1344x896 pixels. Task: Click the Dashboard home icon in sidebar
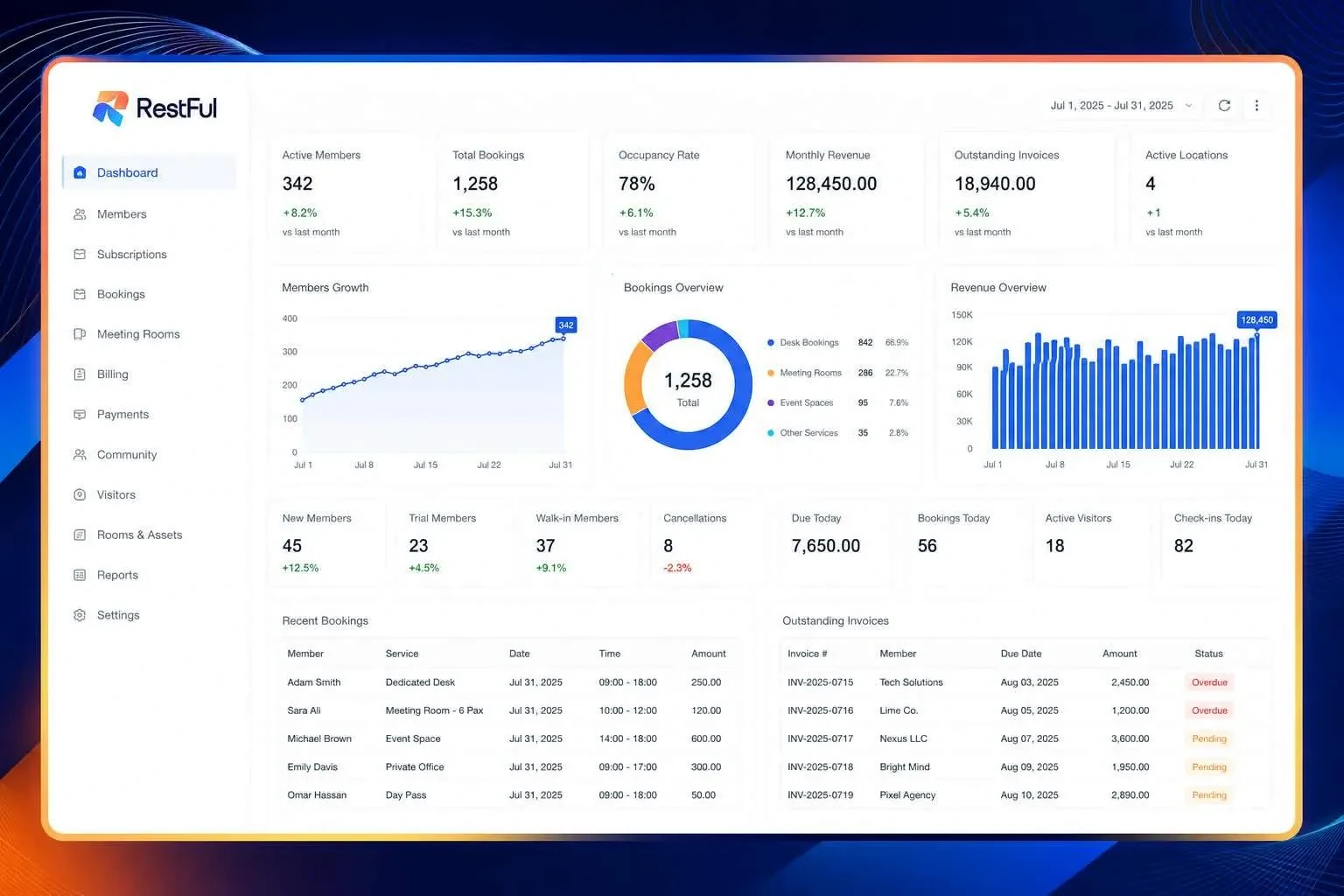coord(80,172)
